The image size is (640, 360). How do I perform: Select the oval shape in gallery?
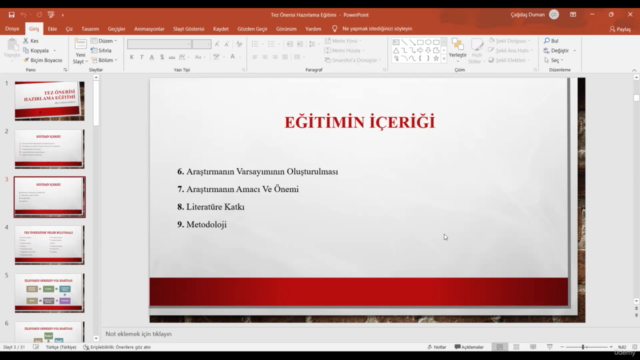428,42
